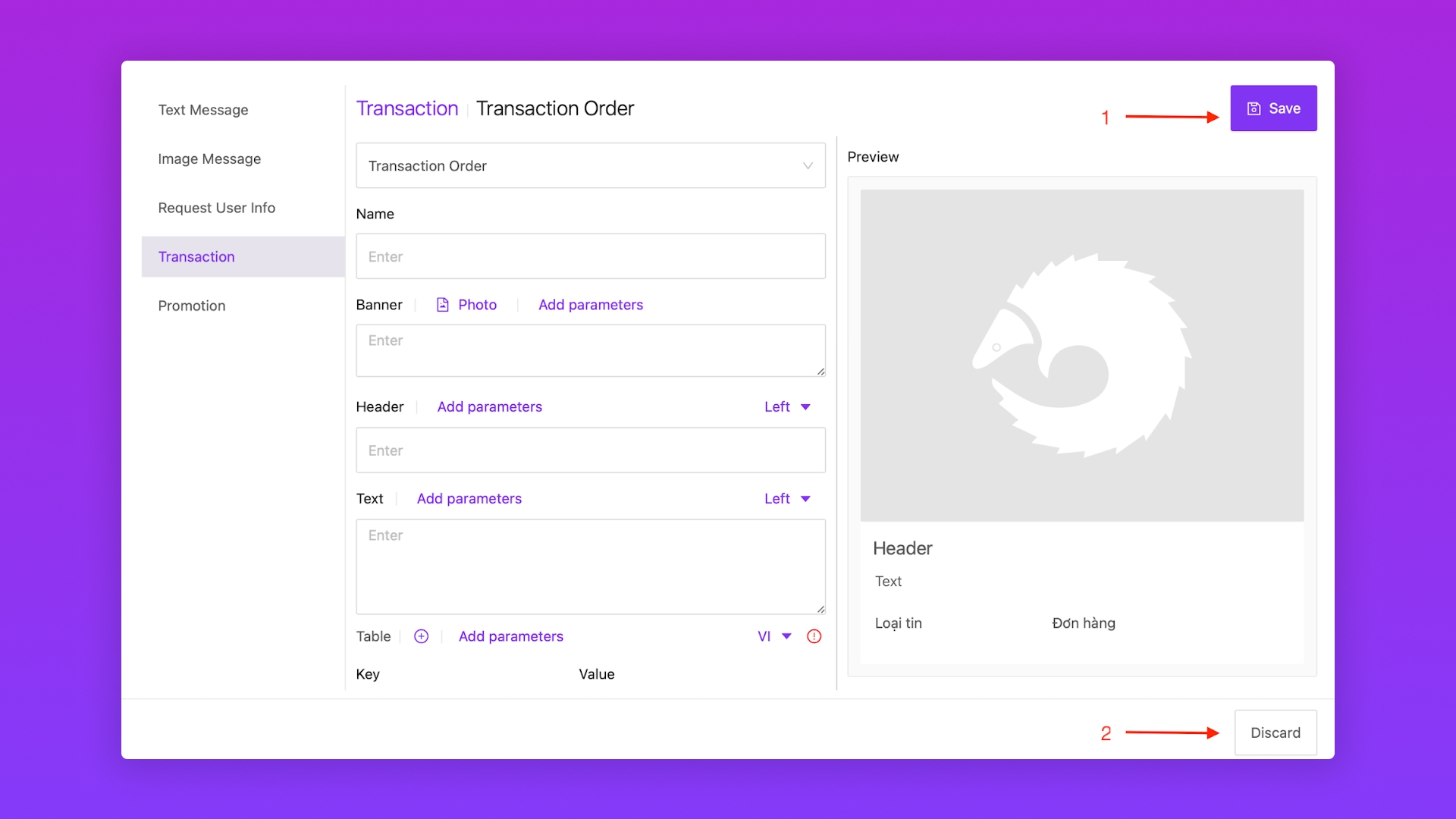Screen dimensions: 1456x819
Task: Click the red info warning icon
Action: 814,636
